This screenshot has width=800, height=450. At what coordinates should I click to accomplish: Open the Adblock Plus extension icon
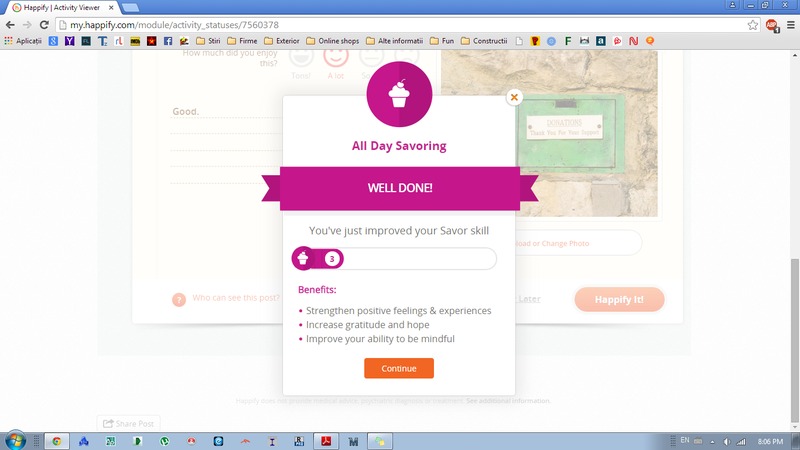[x=771, y=25]
